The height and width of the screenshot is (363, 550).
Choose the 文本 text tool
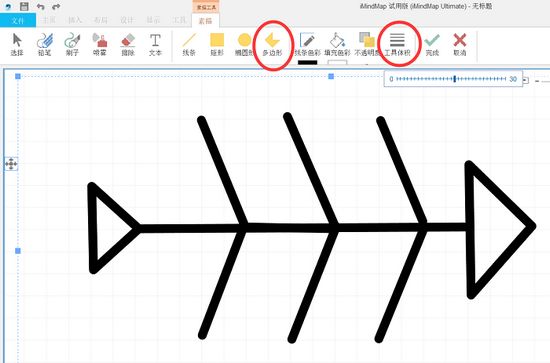point(155,44)
